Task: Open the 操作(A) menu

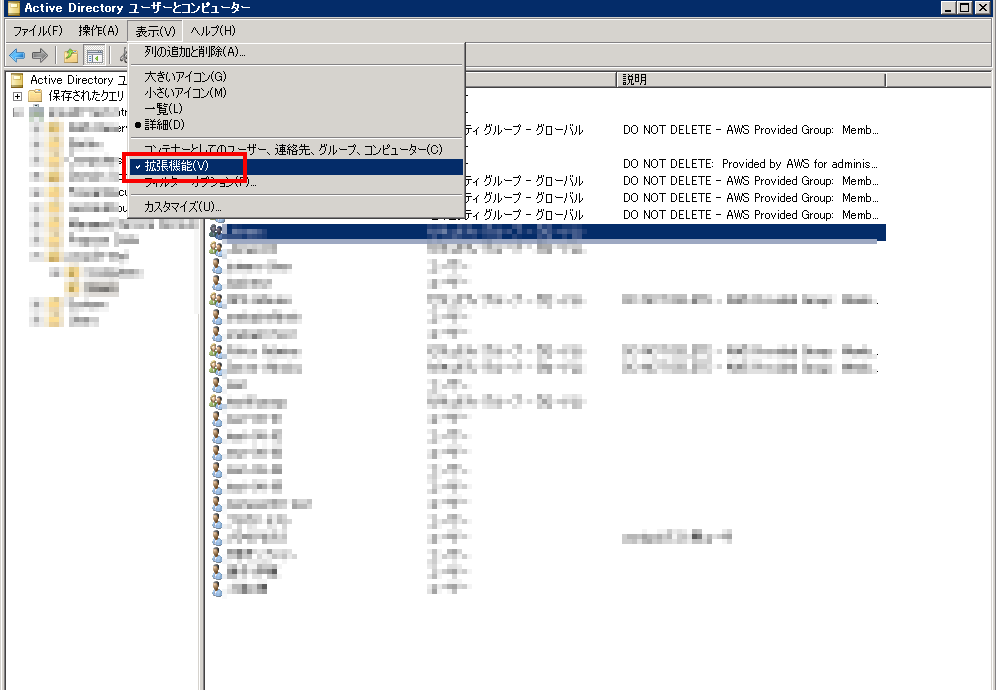Action: pyautogui.click(x=98, y=31)
